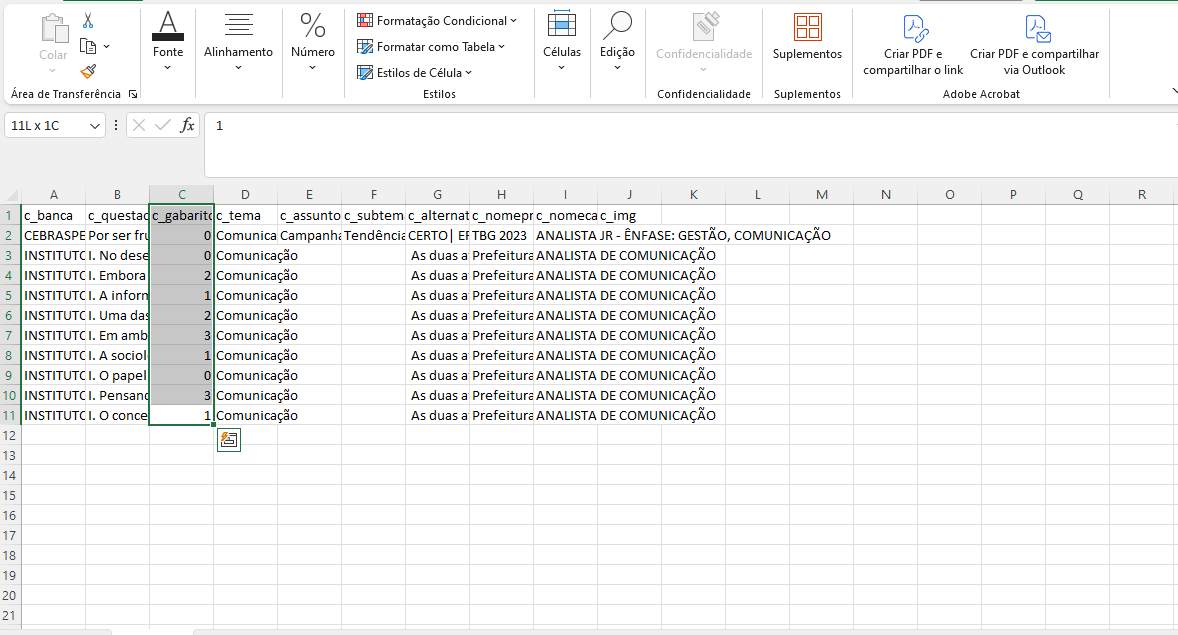Click cell 'I. Pensan' in row 10
The image size is (1178, 635).
[x=117, y=395]
